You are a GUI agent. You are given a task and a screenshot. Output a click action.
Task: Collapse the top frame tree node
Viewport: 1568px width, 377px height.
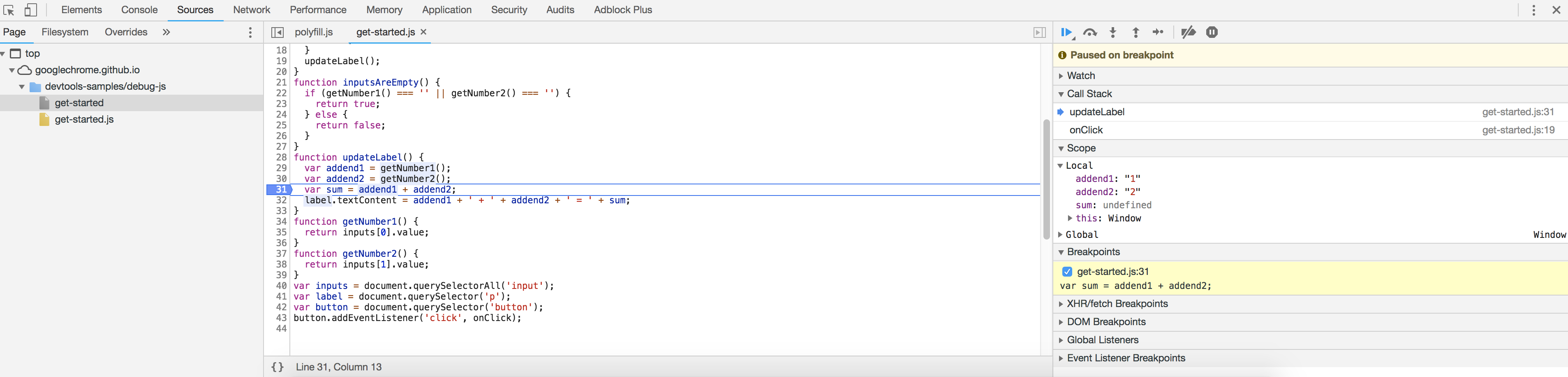click(3, 54)
